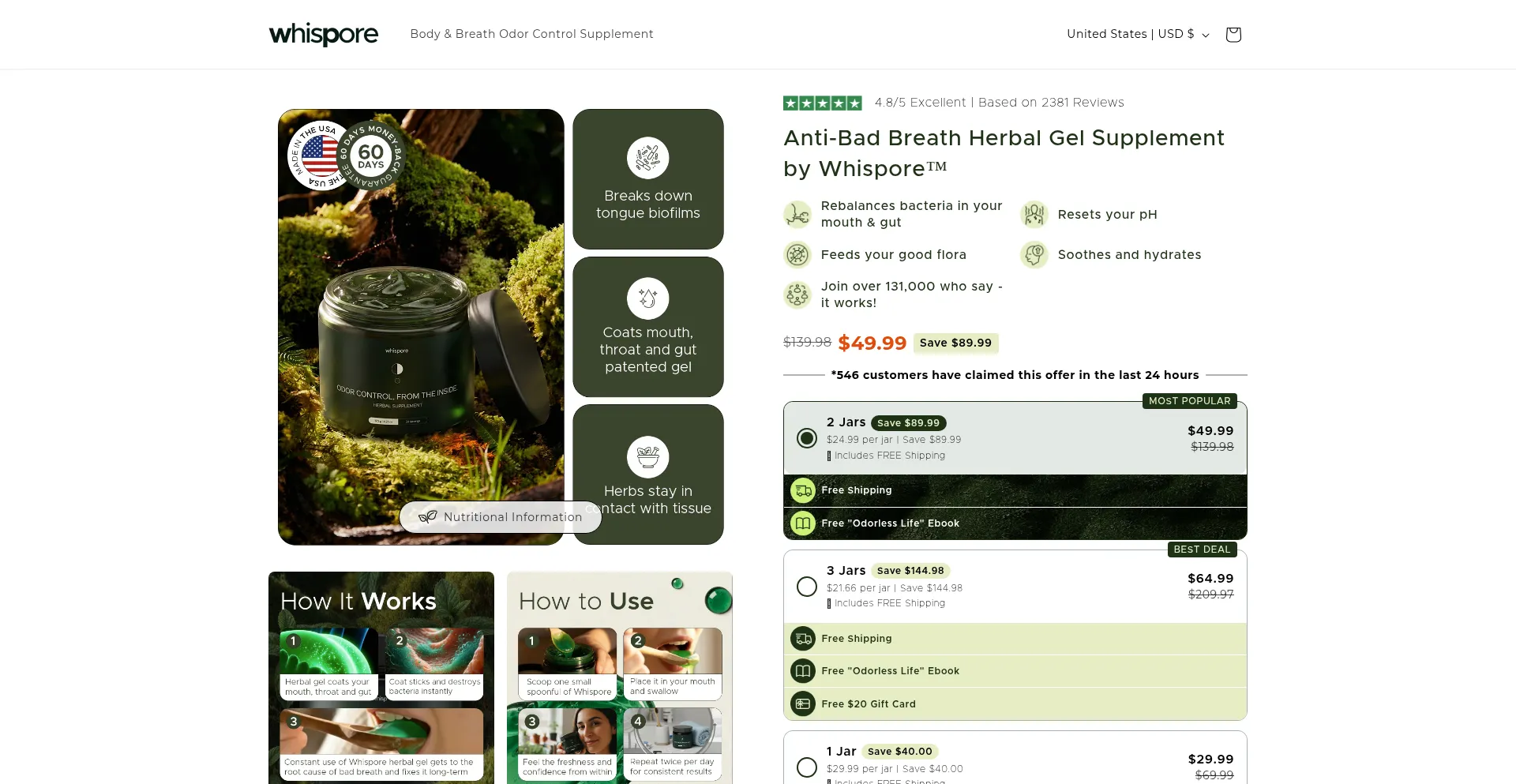
Task: Click the Save $40.00 tag on 1 Jar
Action: [x=900, y=752]
